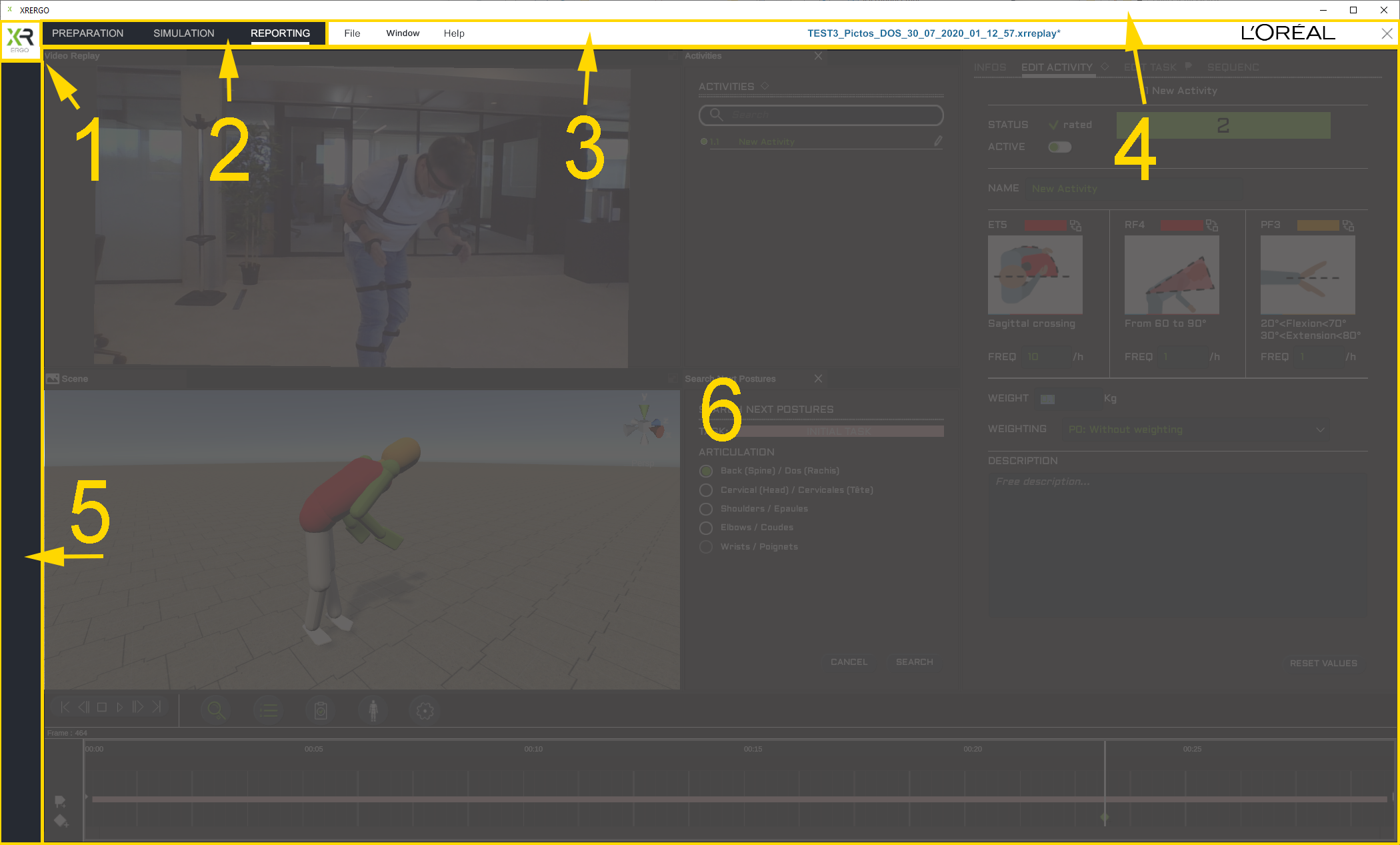The height and width of the screenshot is (845, 1400).
Task: Click the magnifier posture search icon
Action: point(216,710)
